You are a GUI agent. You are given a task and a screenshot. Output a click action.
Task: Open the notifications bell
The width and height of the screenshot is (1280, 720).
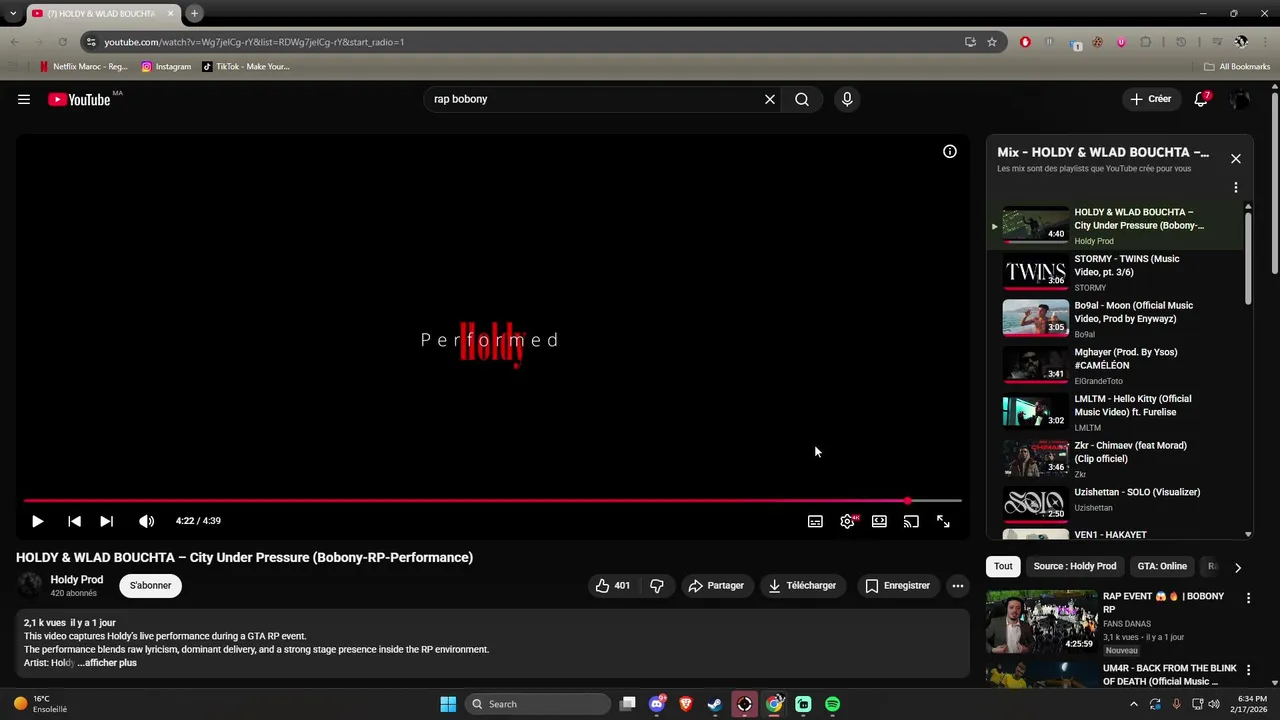point(1202,99)
